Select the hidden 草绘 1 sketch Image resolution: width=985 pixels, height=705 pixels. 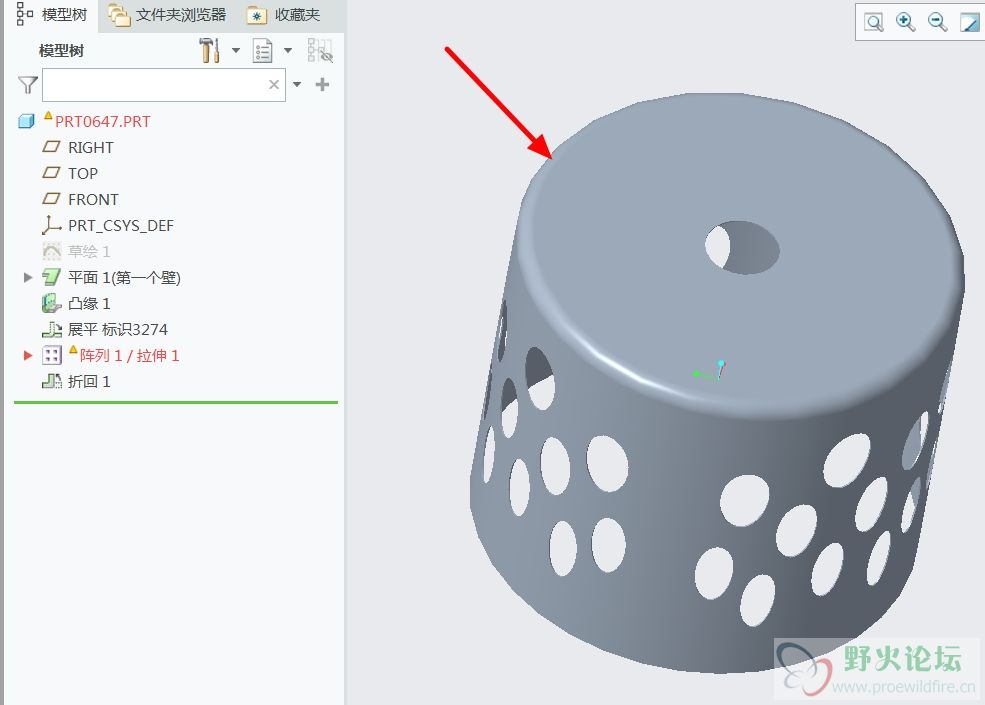(x=89, y=251)
